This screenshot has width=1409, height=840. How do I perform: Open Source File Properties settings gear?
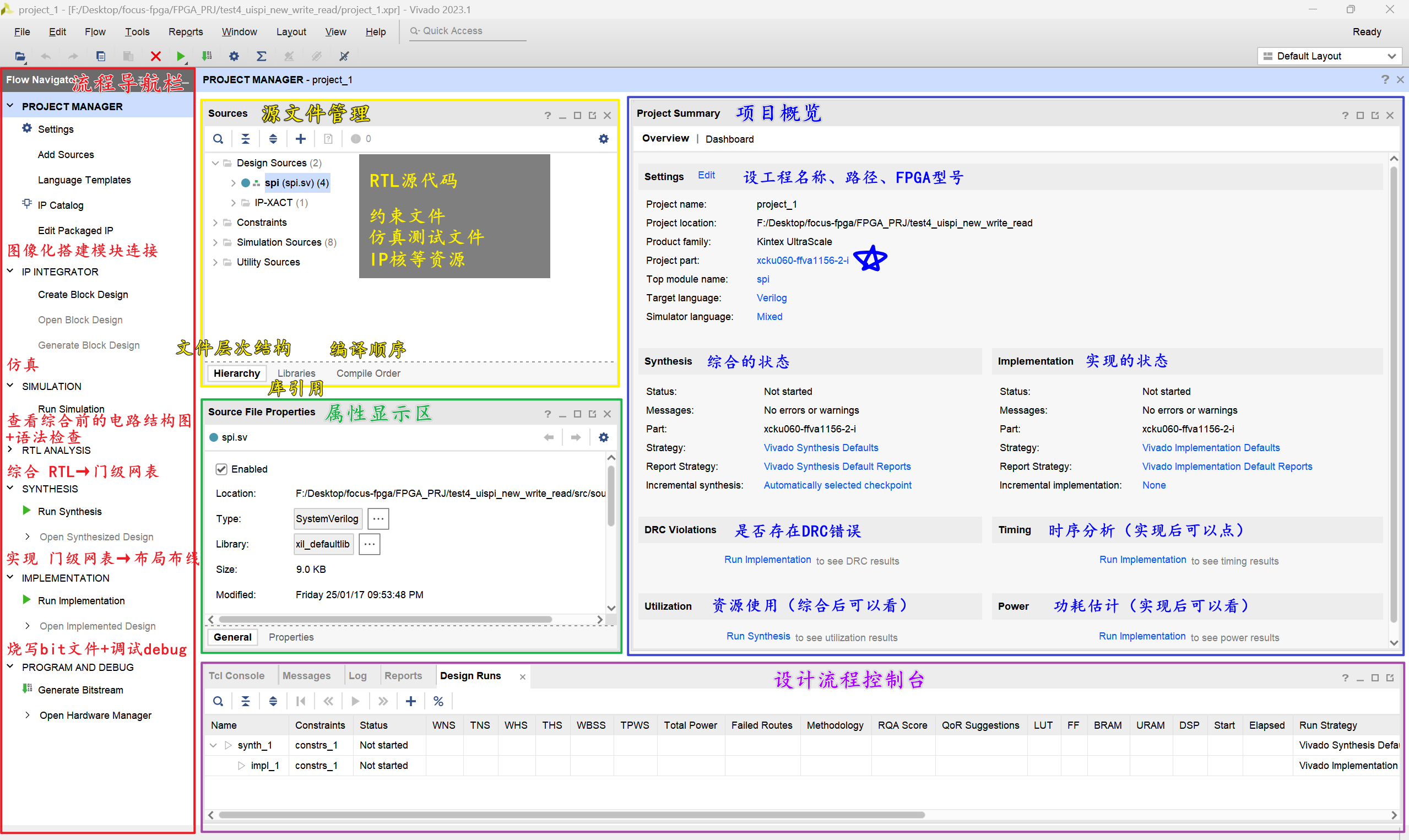[x=604, y=437]
